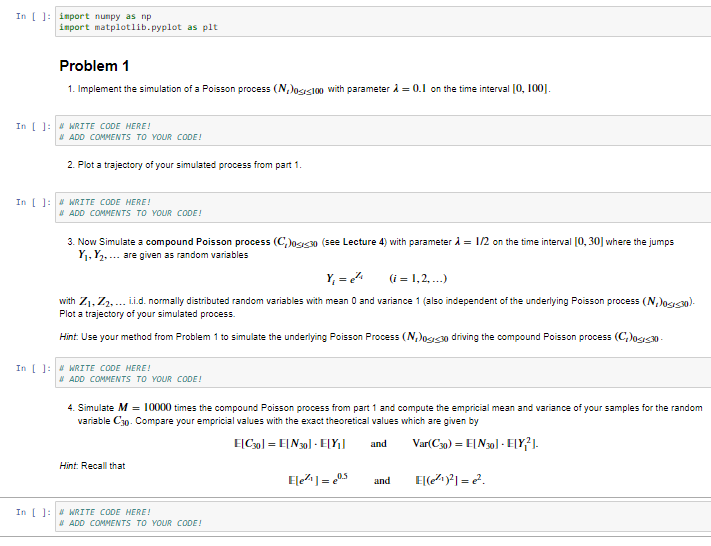
Task: Click the compound Poisson process task text
Action: pyautogui.click(x=371, y=248)
